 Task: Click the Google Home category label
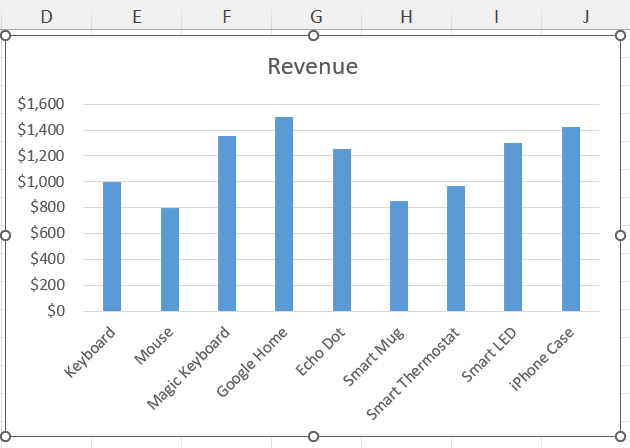coord(252,362)
